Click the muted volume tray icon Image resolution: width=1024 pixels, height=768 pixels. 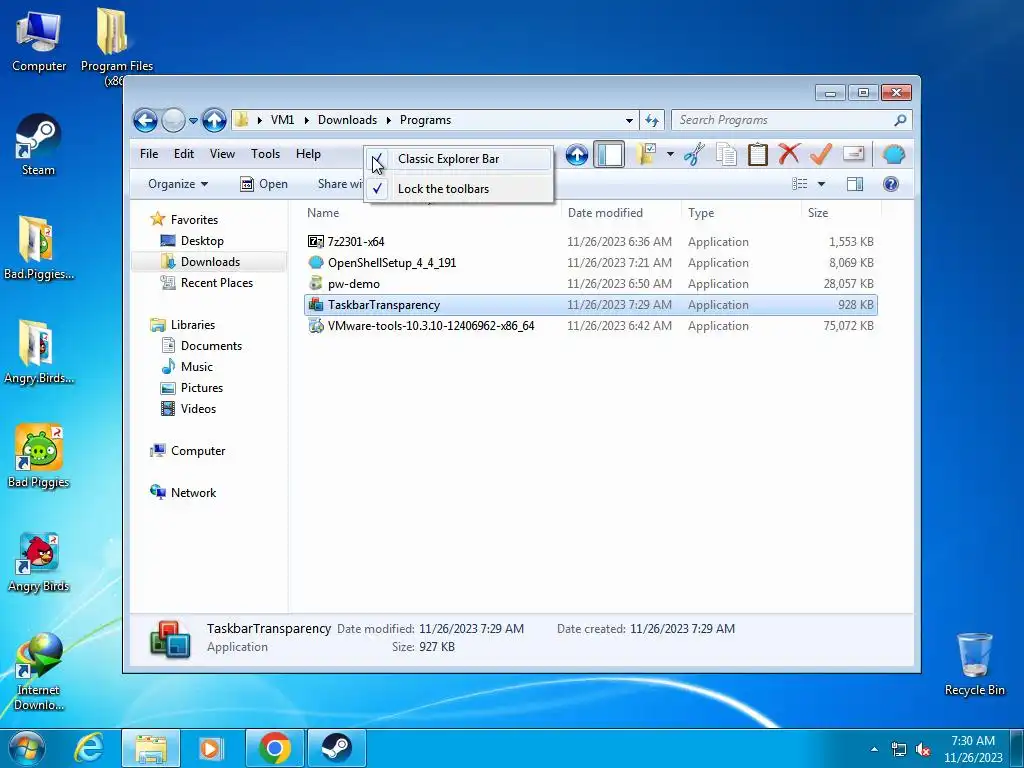(x=923, y=749)
